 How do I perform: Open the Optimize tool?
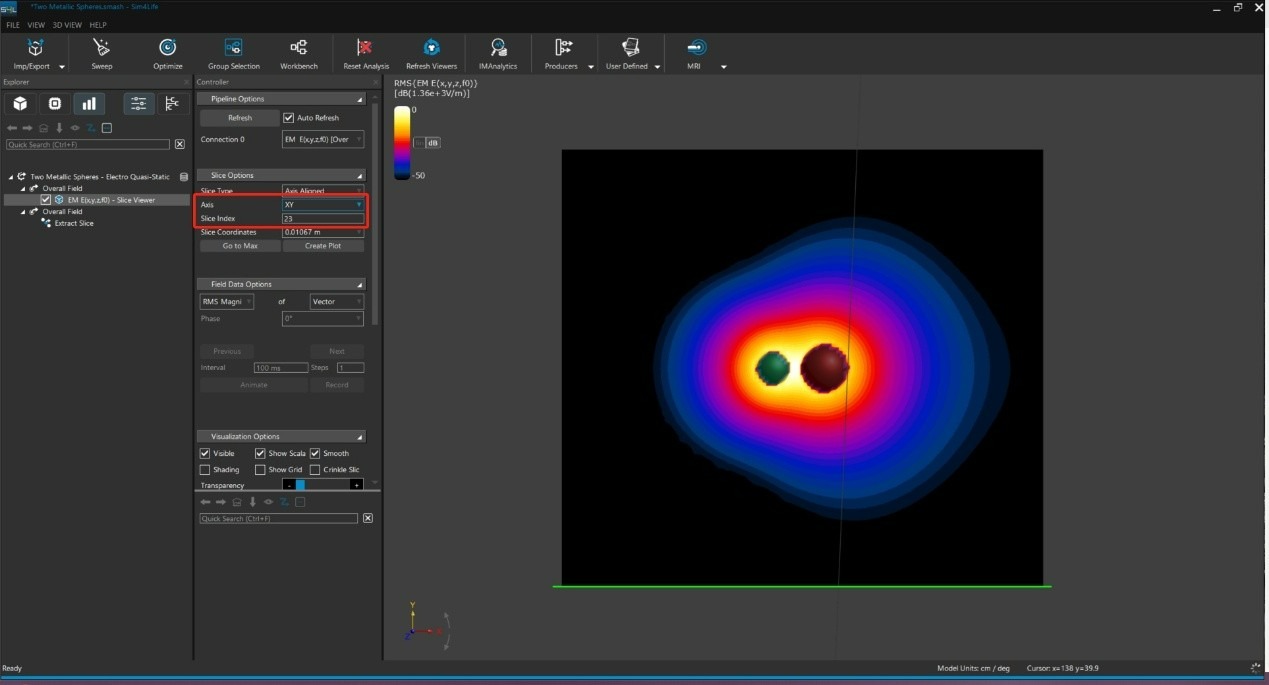(168, 48)
